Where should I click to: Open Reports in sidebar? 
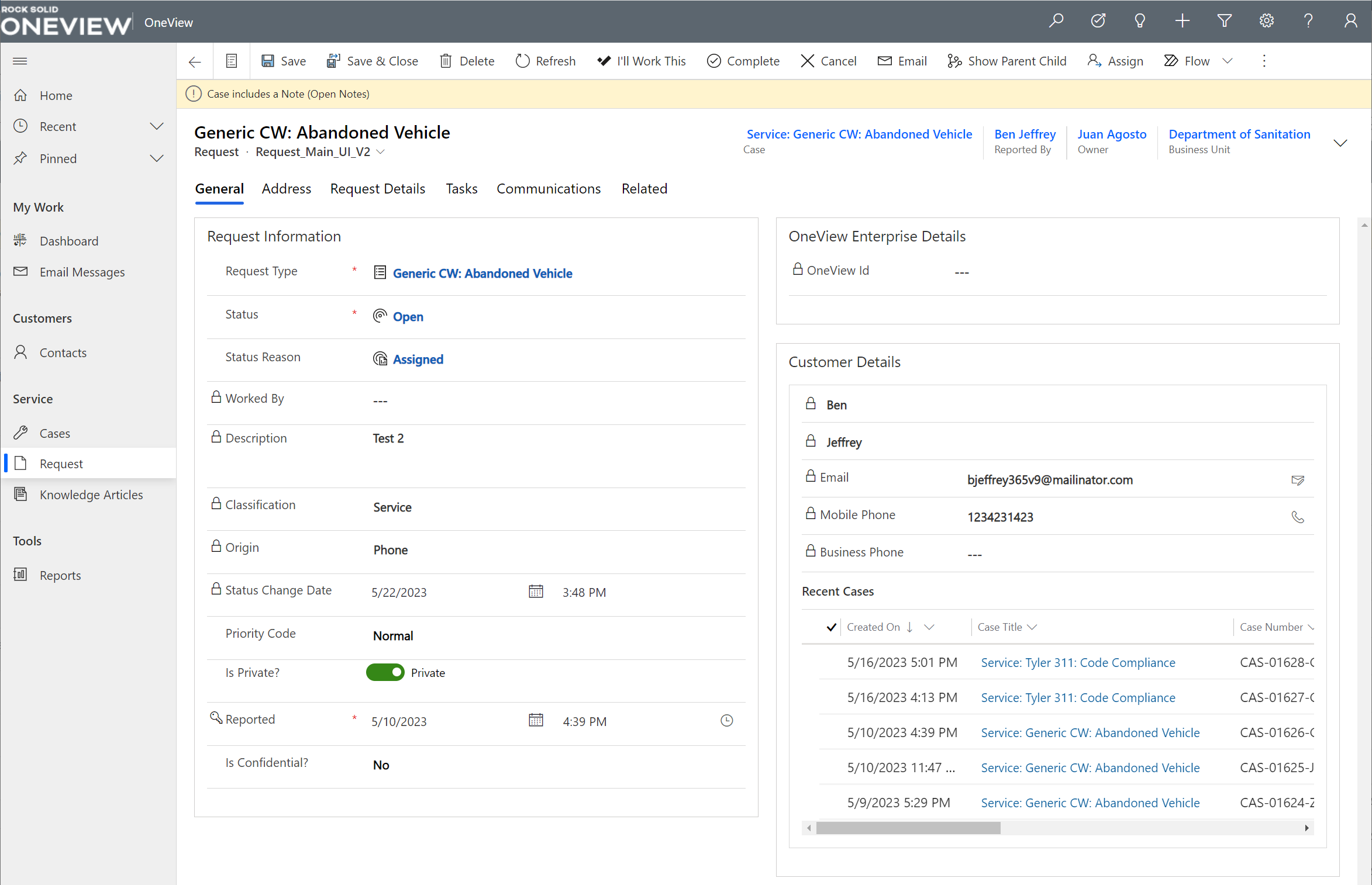click(x=88, y=575)
